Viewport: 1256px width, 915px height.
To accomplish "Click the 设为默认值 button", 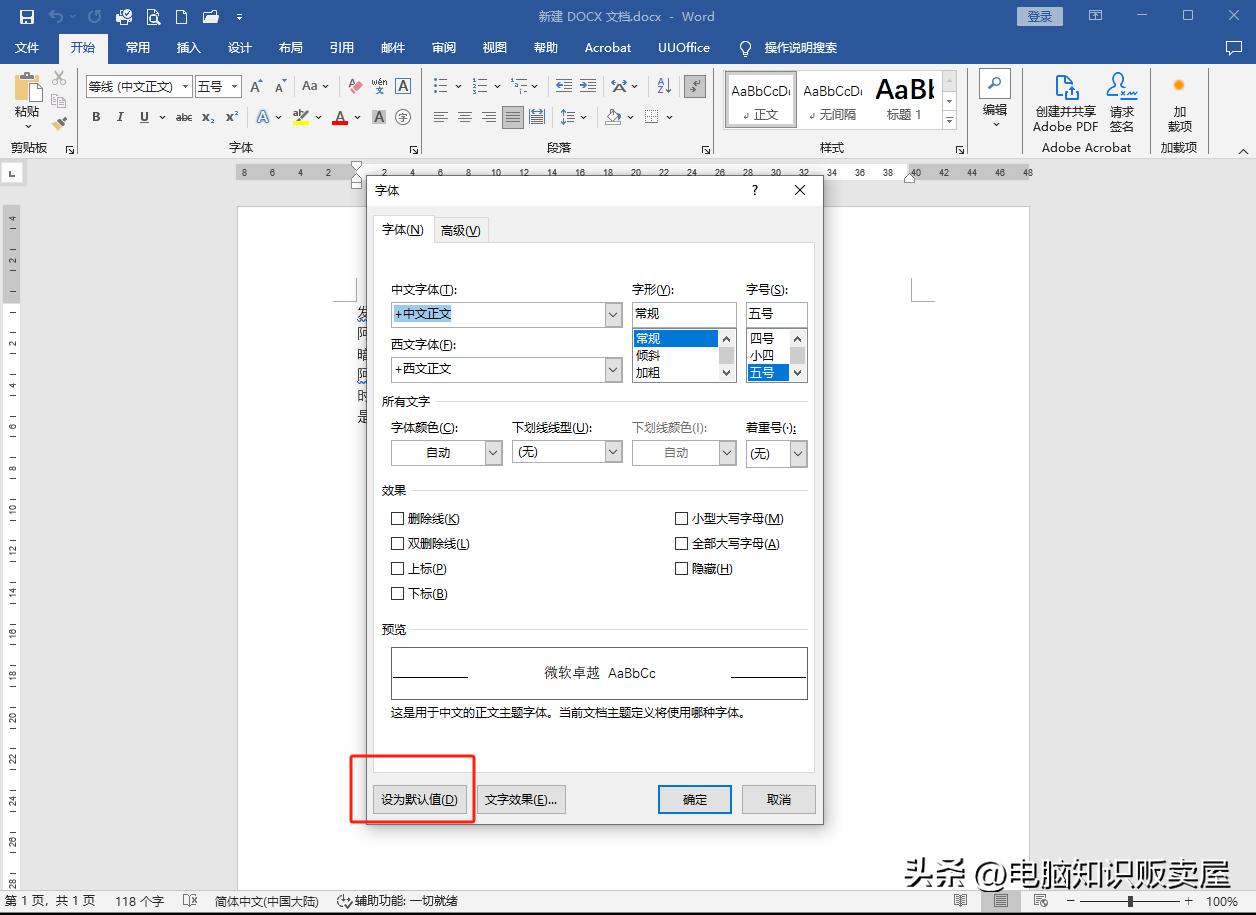I will (x=419, y=799).
